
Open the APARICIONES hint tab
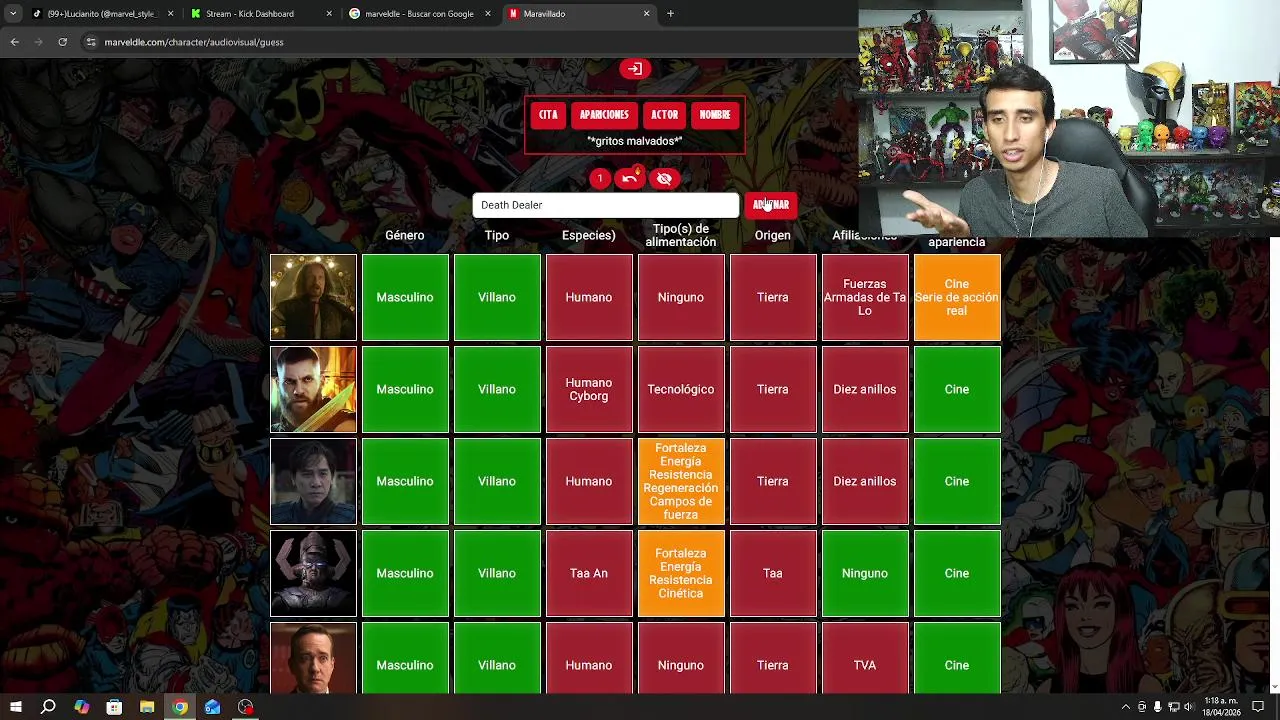(x=604, y=115)
